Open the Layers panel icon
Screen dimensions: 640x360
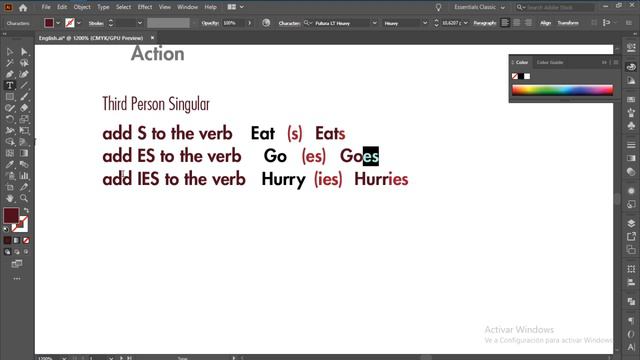tap(631, 223)
